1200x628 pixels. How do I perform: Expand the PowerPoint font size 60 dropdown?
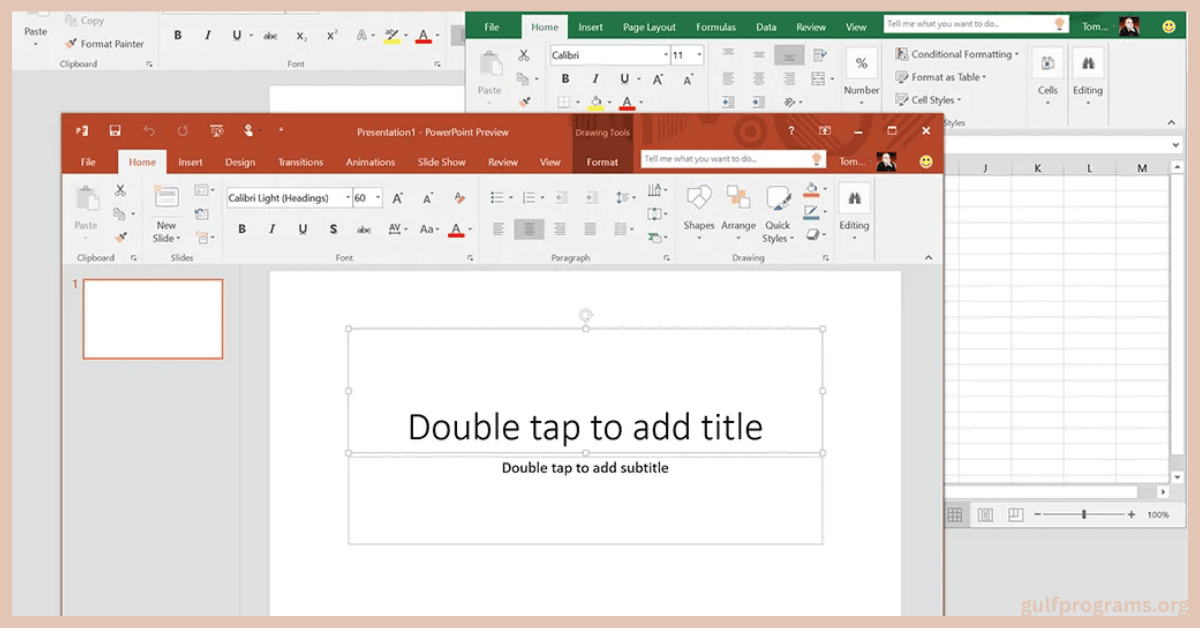click(x=378, y=198)
